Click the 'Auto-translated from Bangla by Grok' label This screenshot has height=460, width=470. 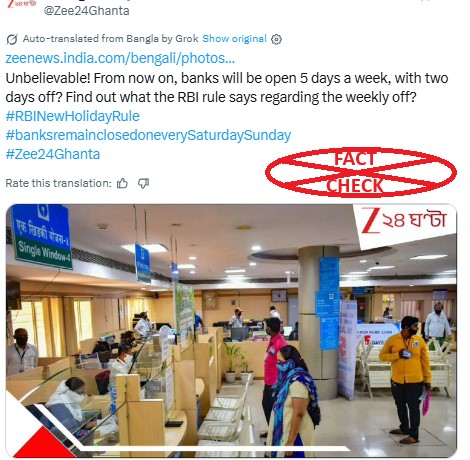(x=110, y=39)
